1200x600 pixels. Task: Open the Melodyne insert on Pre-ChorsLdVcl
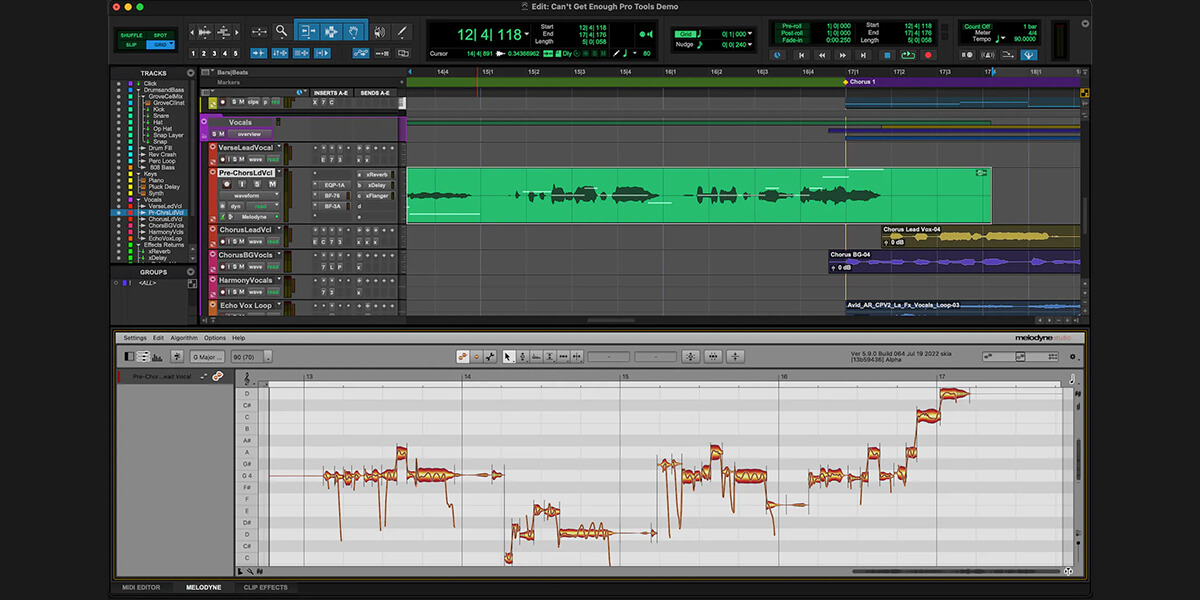tap(254, 216)
